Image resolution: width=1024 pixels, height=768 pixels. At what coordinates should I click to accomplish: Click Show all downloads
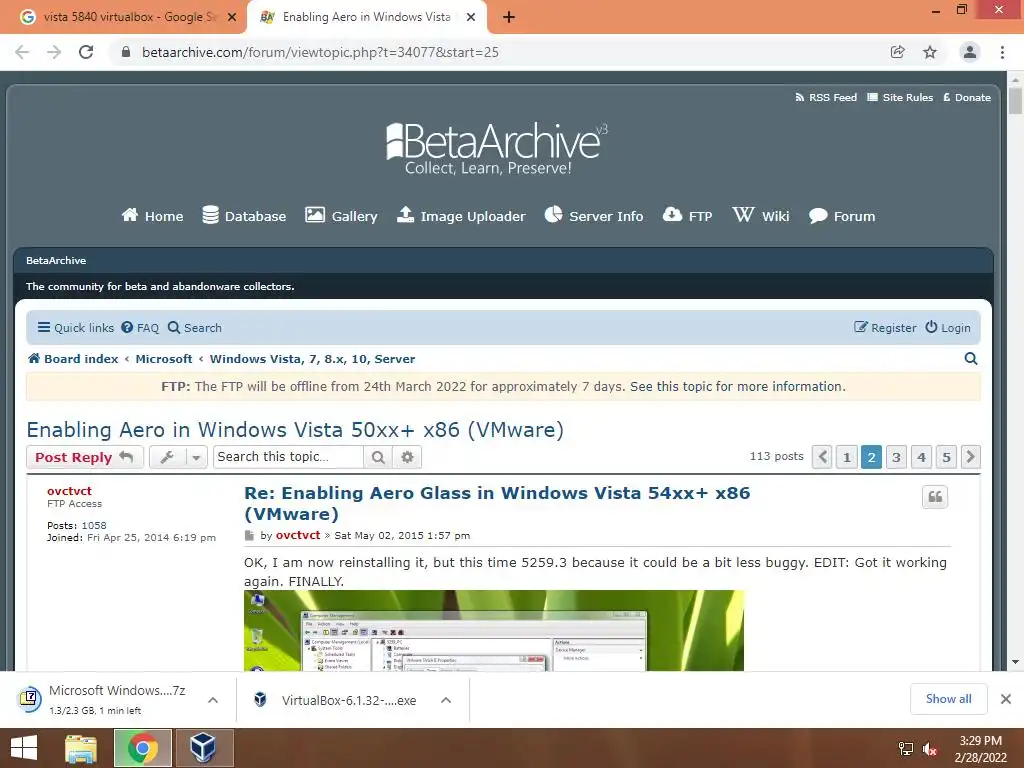(949, 699)
